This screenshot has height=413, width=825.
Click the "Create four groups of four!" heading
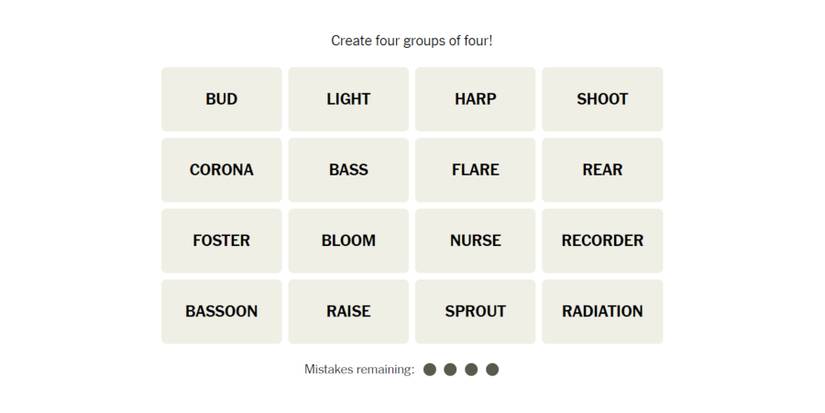point(412,41)
